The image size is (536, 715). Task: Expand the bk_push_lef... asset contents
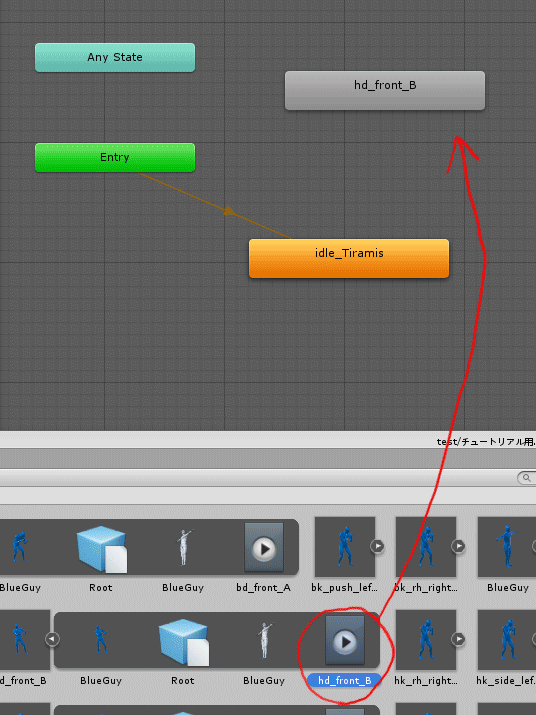pyautogui.click(x=377, y=546)
